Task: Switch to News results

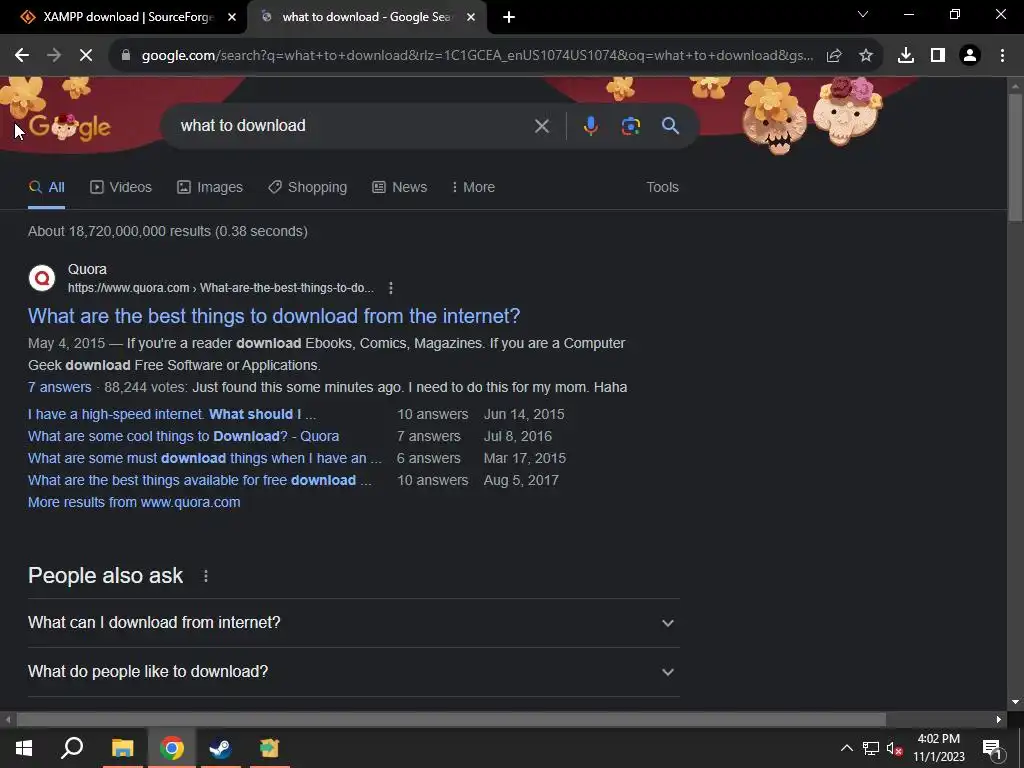Action: click(400, 187)
